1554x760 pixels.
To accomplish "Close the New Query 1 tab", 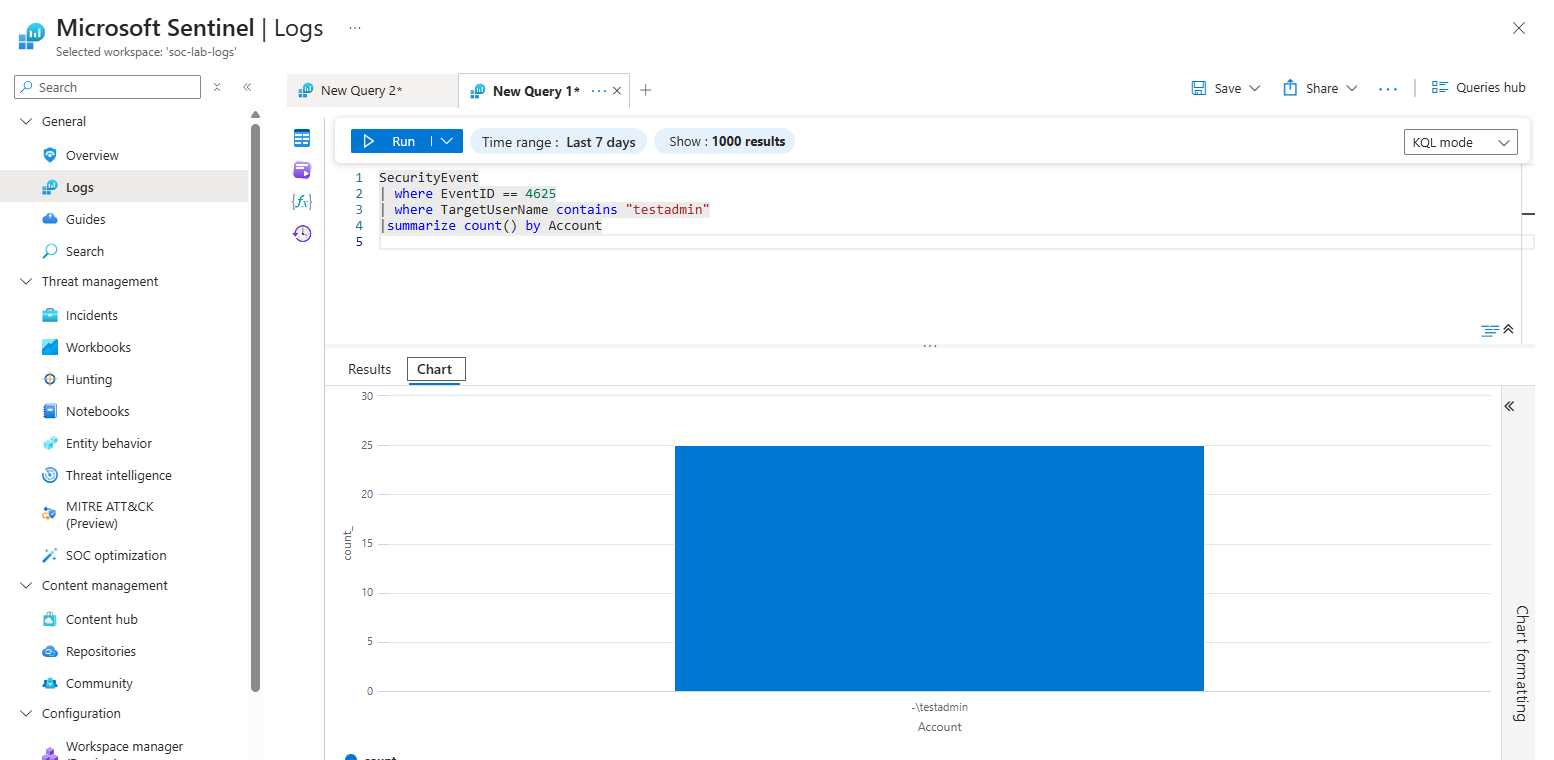I will click(617, 91).
